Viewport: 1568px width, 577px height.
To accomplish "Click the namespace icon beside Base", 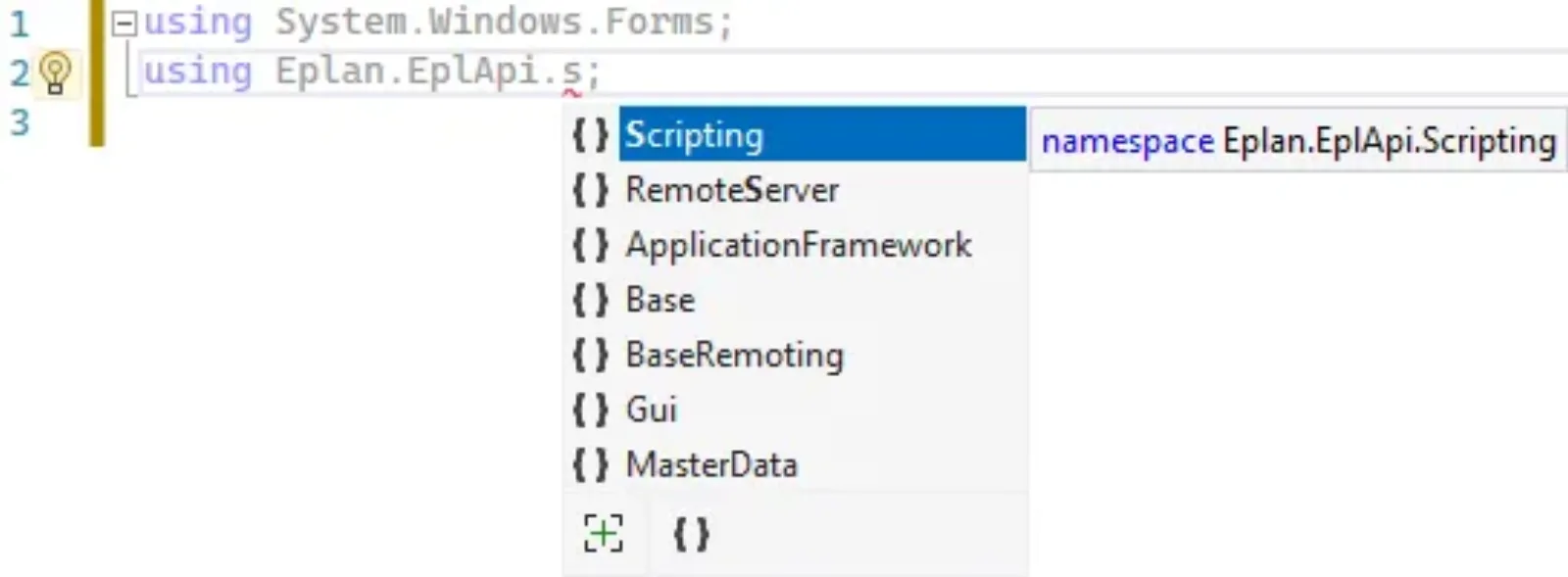I will tap(590, 300).
